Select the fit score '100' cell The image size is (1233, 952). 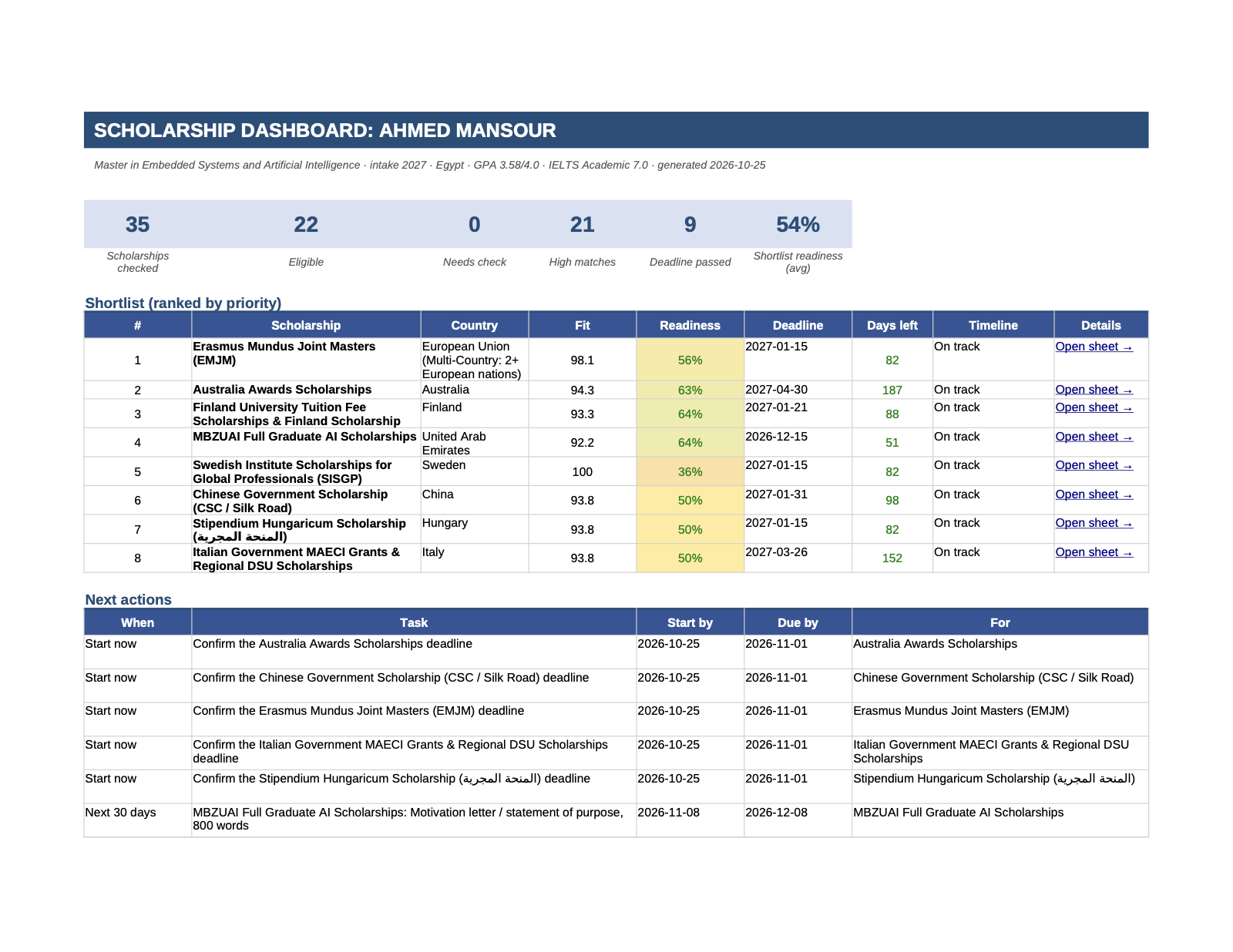(583, 471)
